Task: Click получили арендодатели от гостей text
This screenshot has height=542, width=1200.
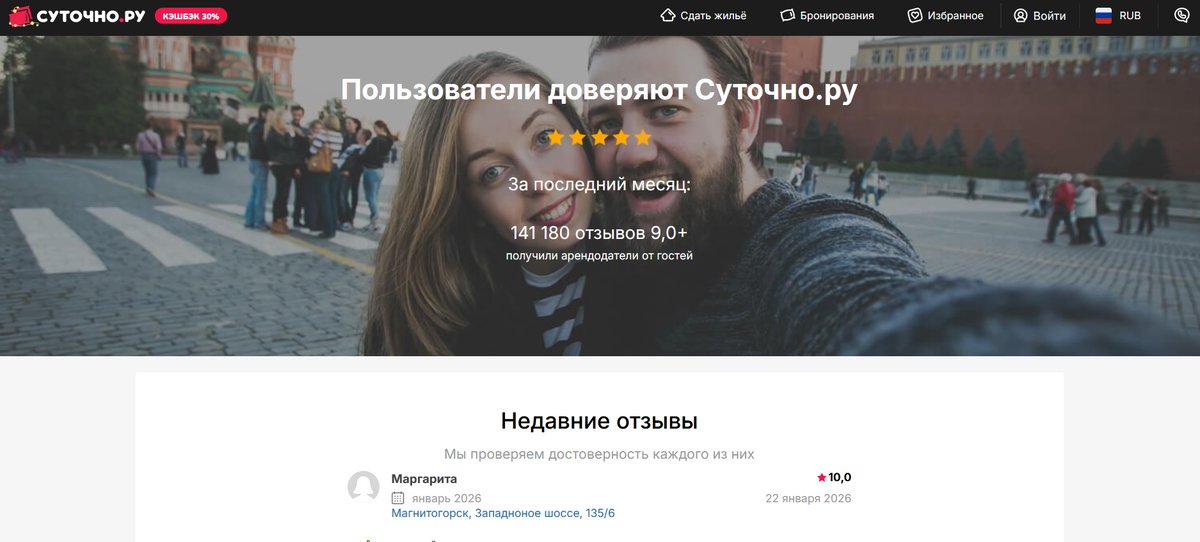Action: (599, 256)
